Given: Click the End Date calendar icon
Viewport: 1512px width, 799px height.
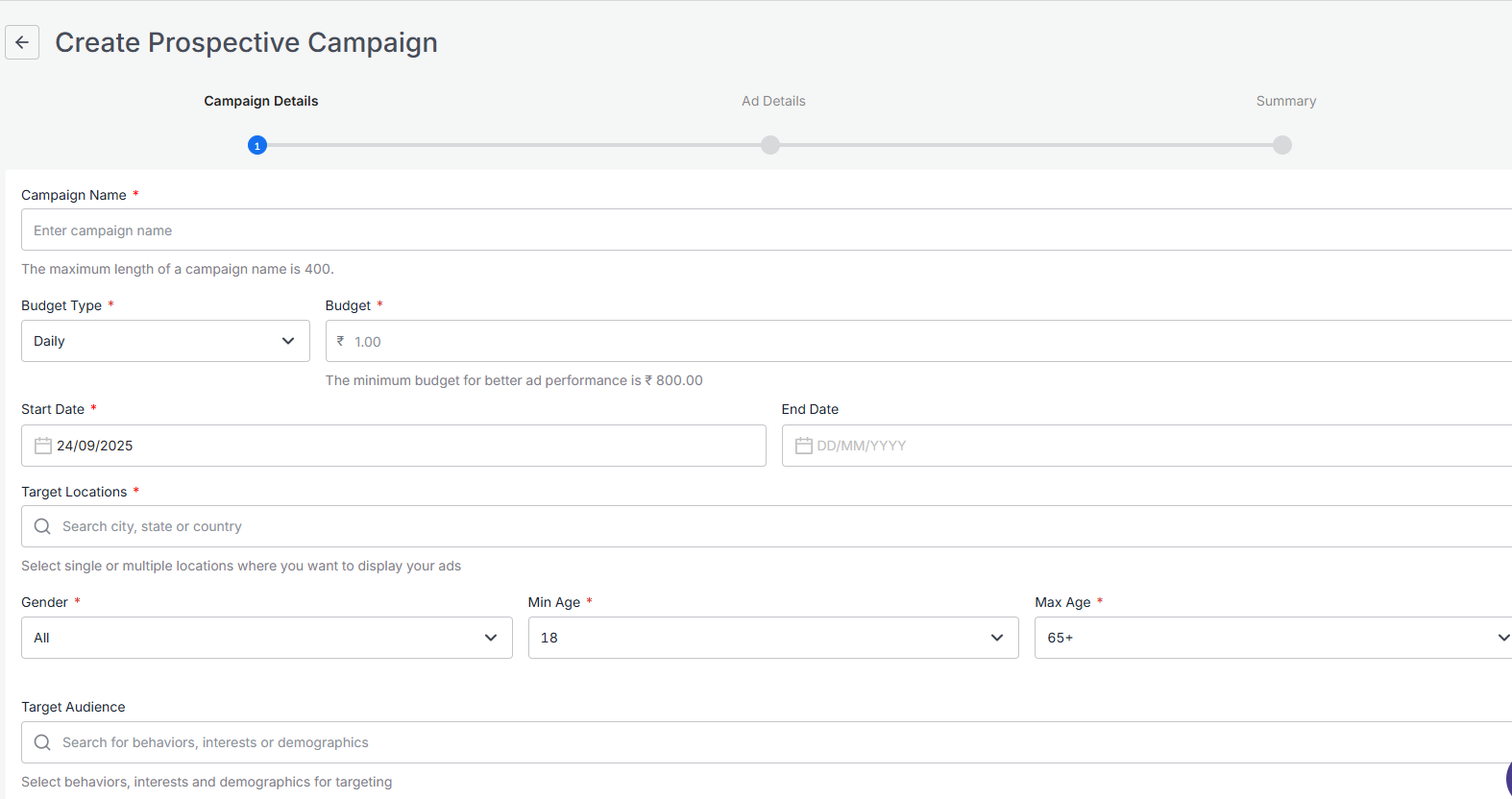Looking at the screenshot, I should (803, 446).
